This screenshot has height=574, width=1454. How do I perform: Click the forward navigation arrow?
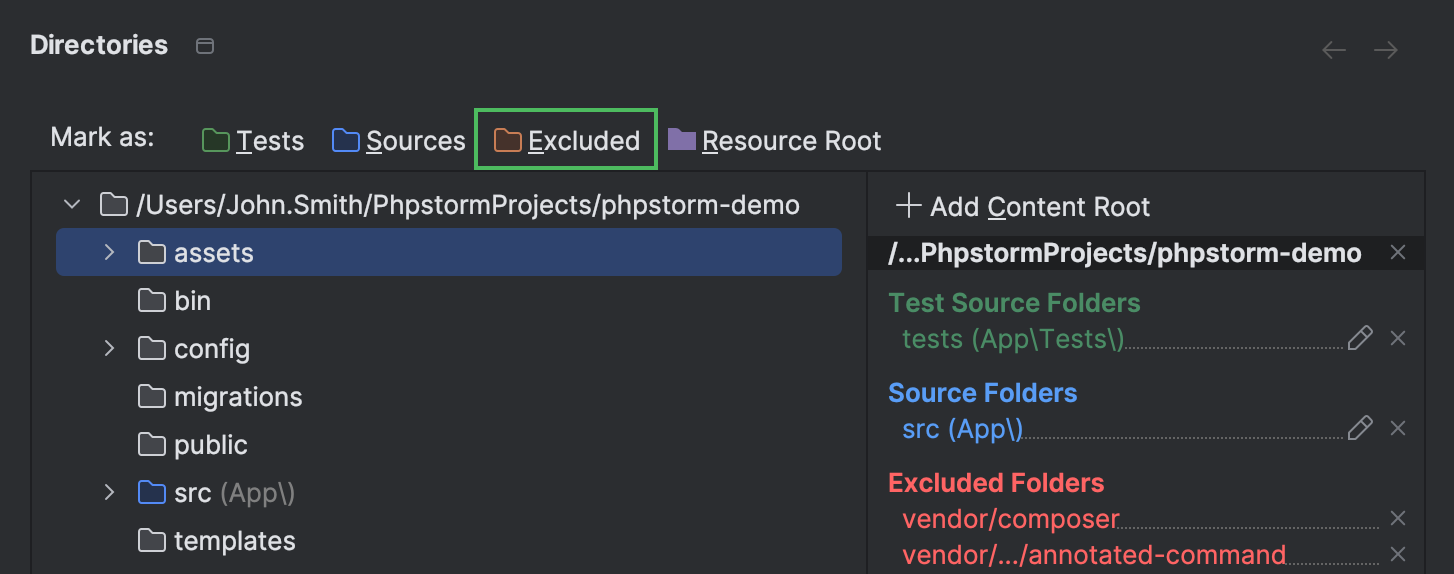pos(1386,50)
